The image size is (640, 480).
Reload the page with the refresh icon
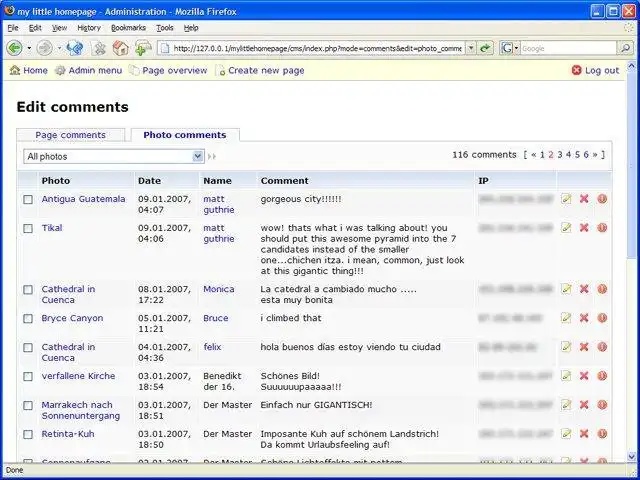click(74, 48)
